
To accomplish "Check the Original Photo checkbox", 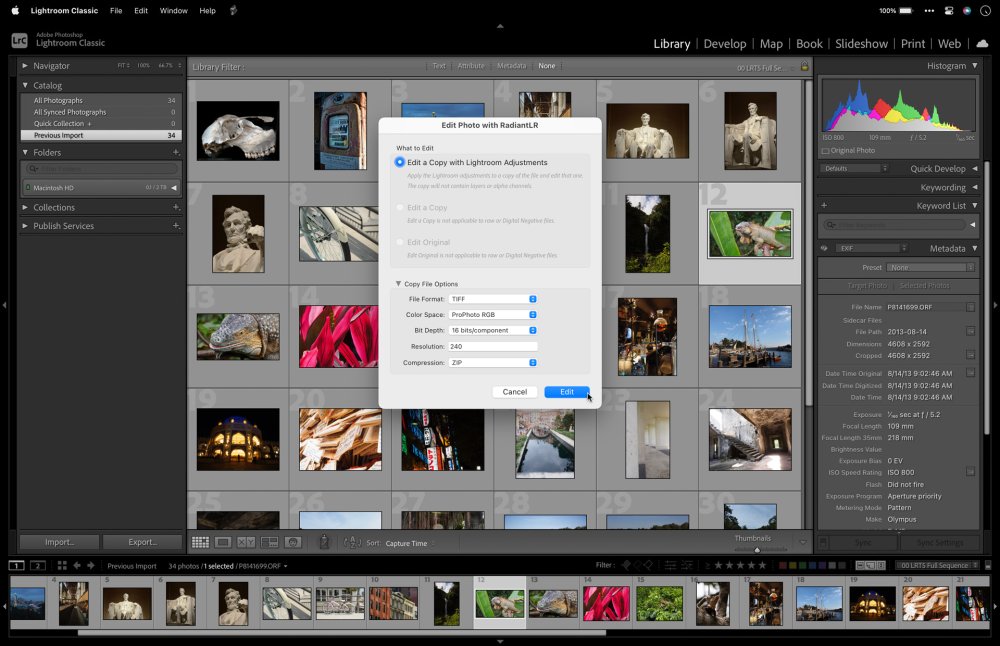I will (x=825, y=151).
